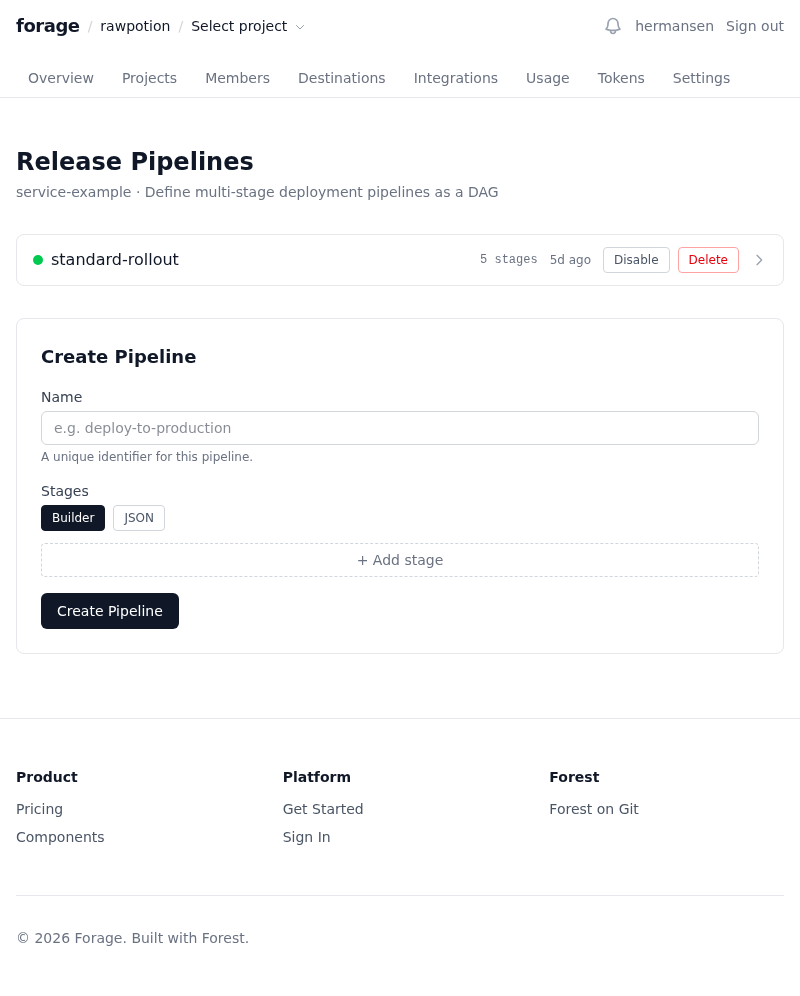Navigate to the Settings tab

701,78
